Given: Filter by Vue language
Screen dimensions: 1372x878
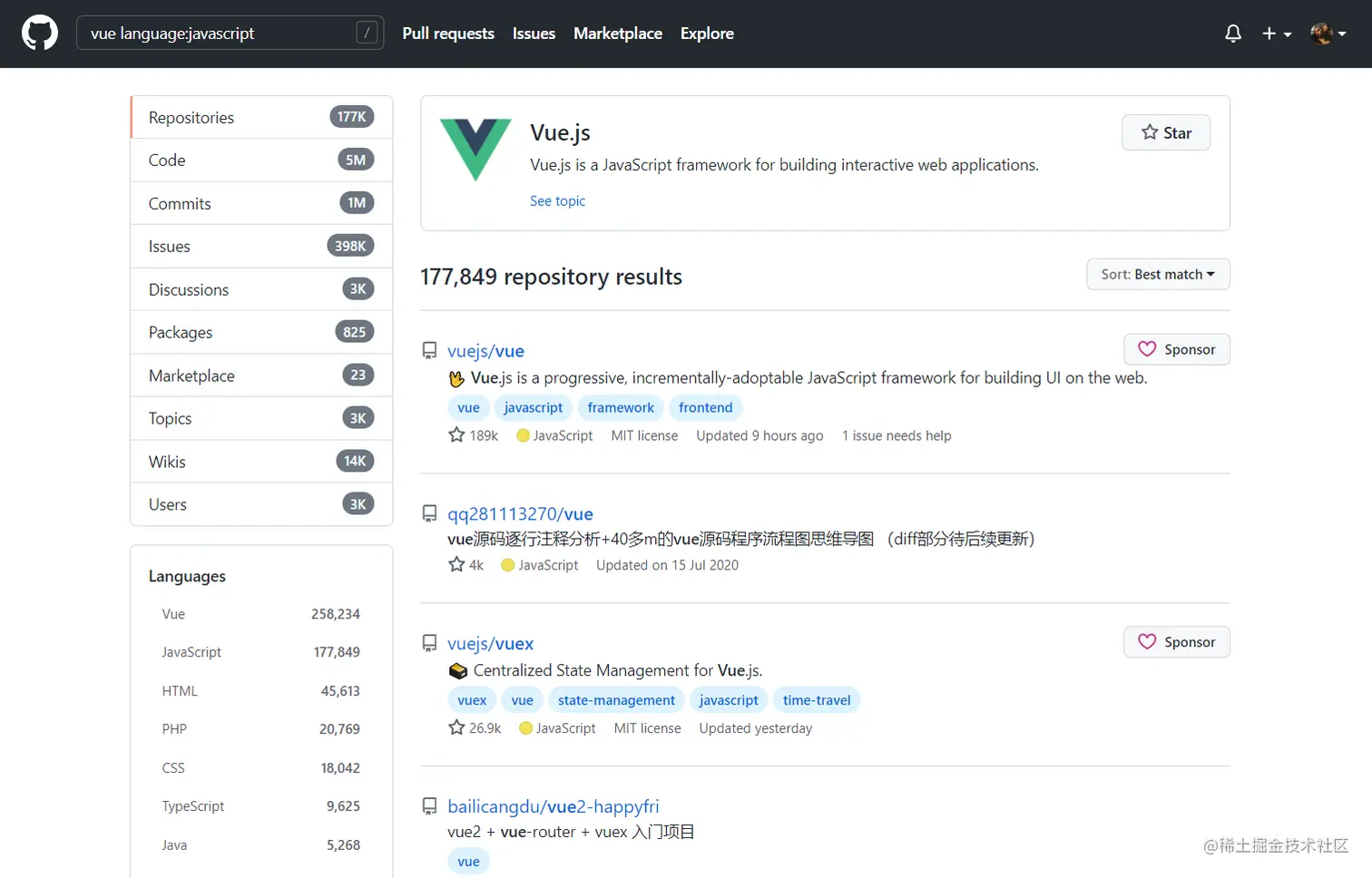Looking at the screenshot, I should coord(261,614).
